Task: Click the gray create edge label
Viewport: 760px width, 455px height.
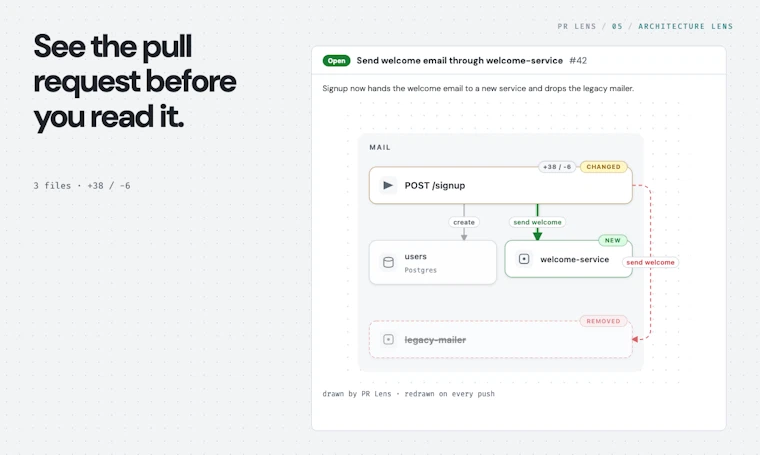Action: pos(464,222)
